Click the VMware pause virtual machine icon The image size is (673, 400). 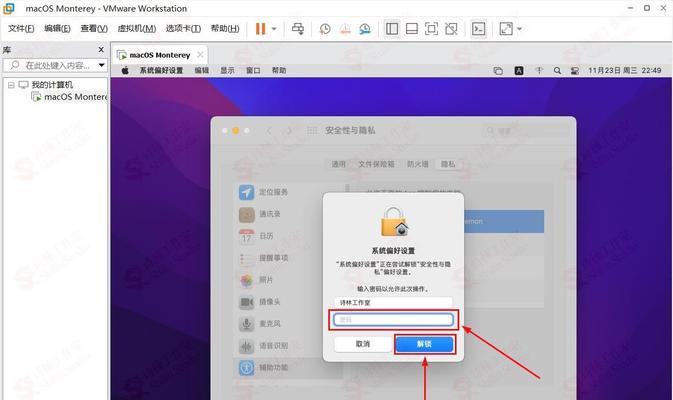[261, 29]
